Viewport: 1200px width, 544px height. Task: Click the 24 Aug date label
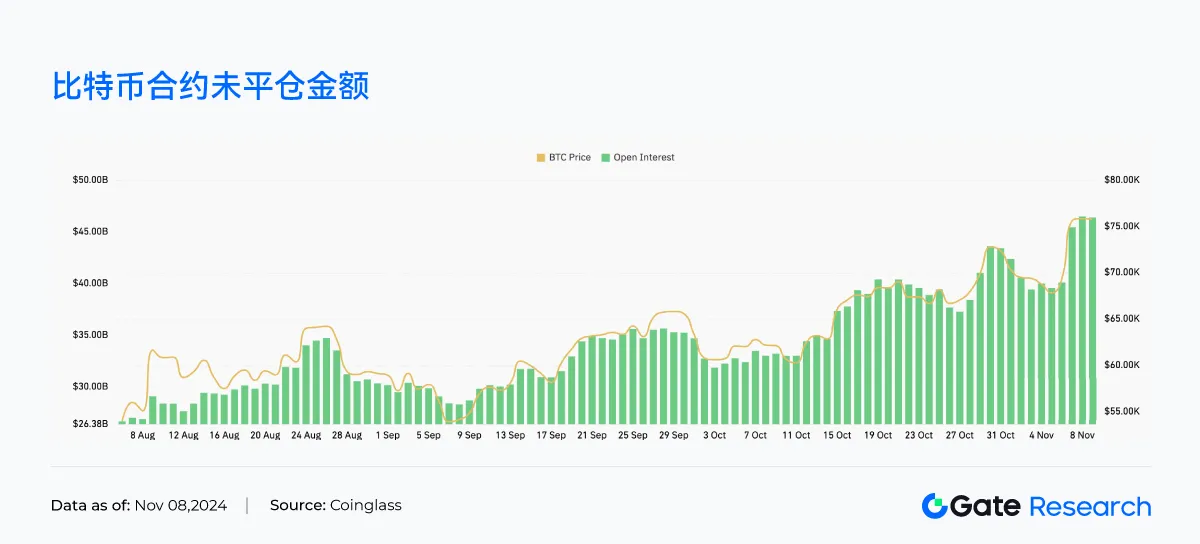[x=306, y=436]
